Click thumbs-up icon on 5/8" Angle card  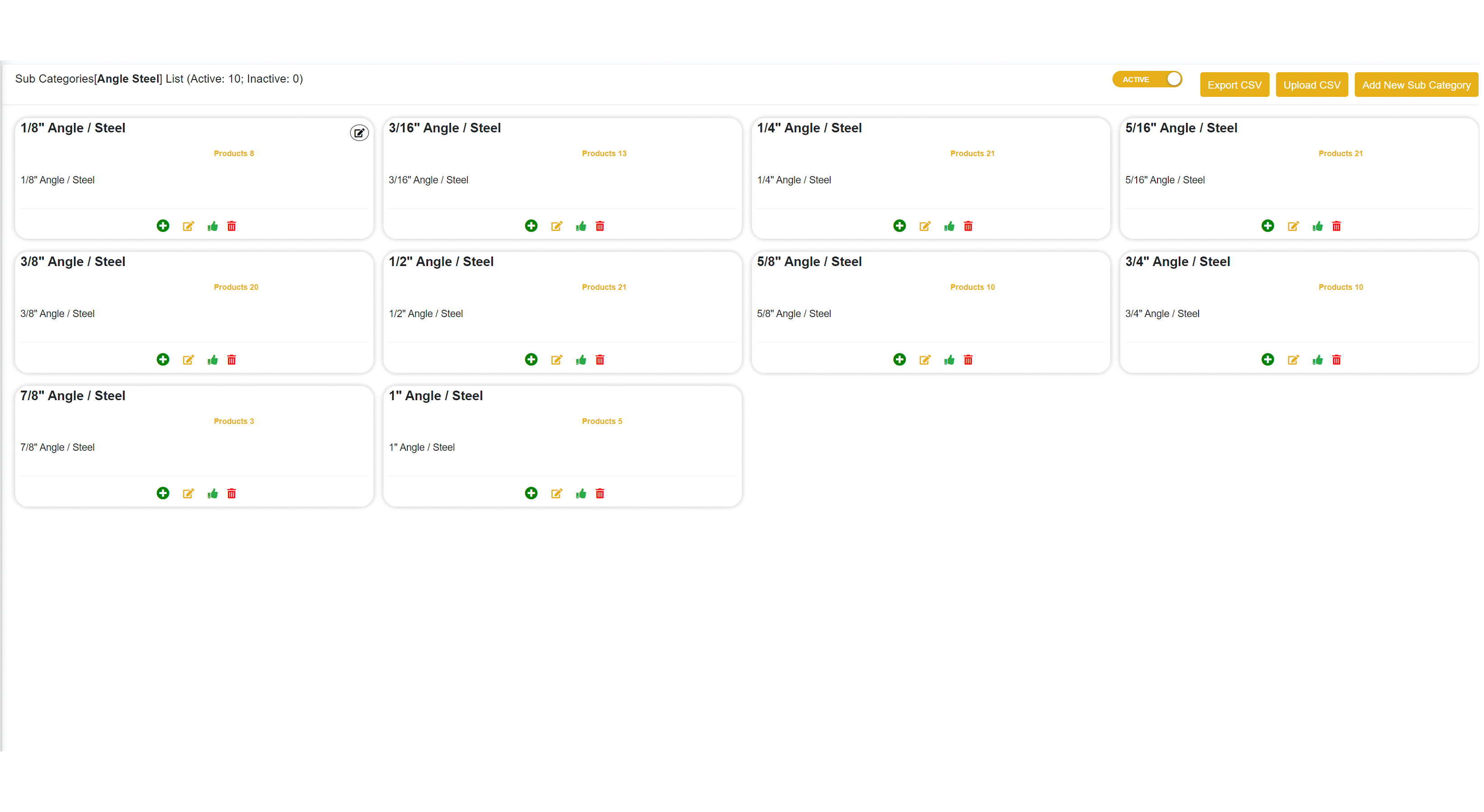pos(949,360)
